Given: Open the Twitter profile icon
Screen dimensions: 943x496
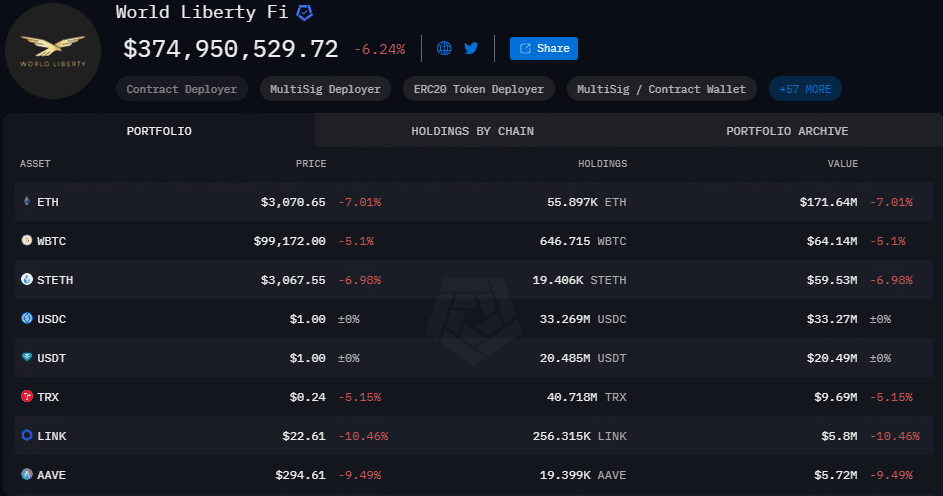Looking at the screenshot, I should tap(472, 48).
